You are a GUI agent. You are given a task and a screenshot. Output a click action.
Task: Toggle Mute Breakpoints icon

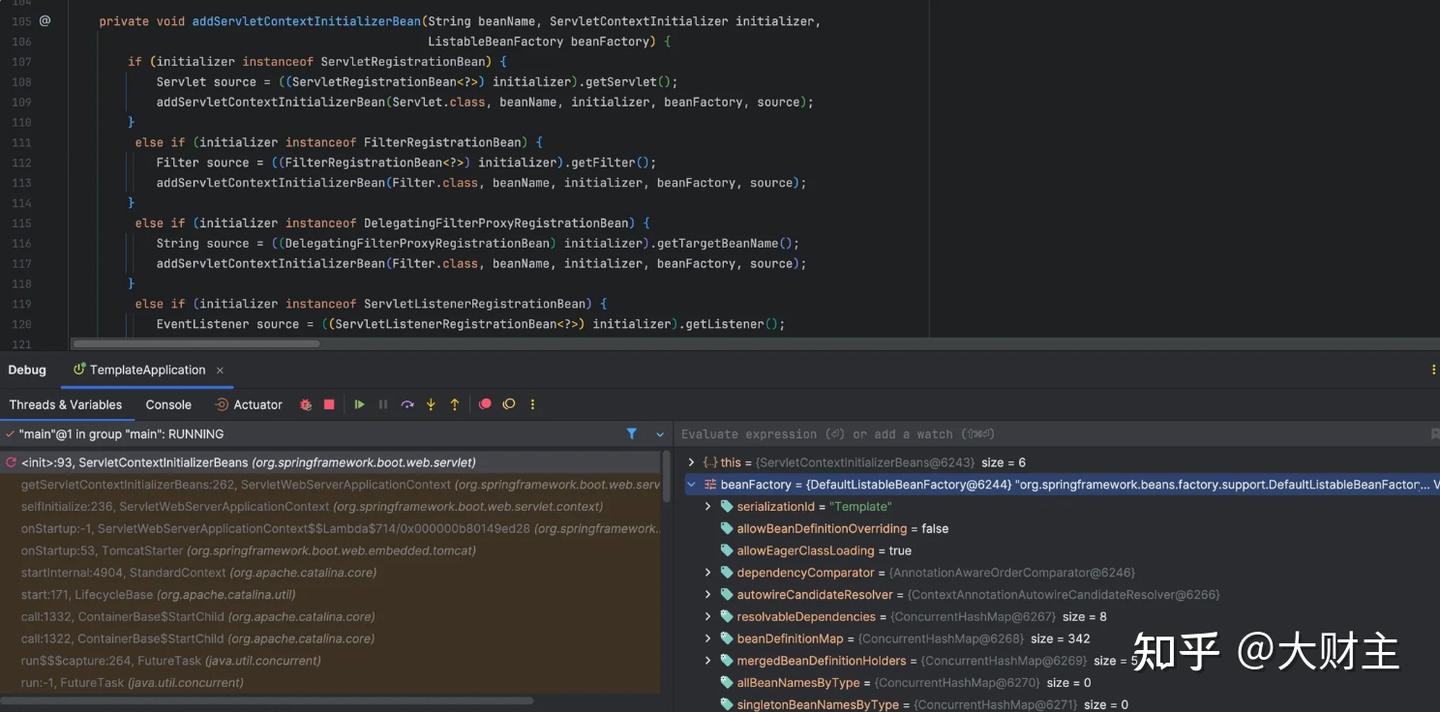[x=509, y=405]
